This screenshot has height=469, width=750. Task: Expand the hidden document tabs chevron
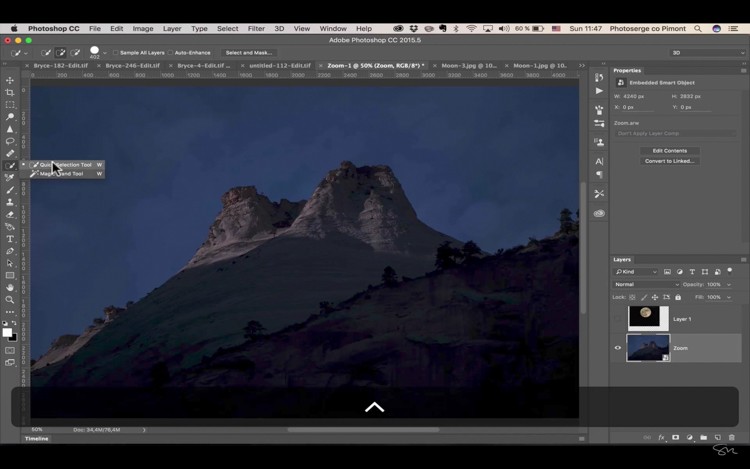click(582, 65)
